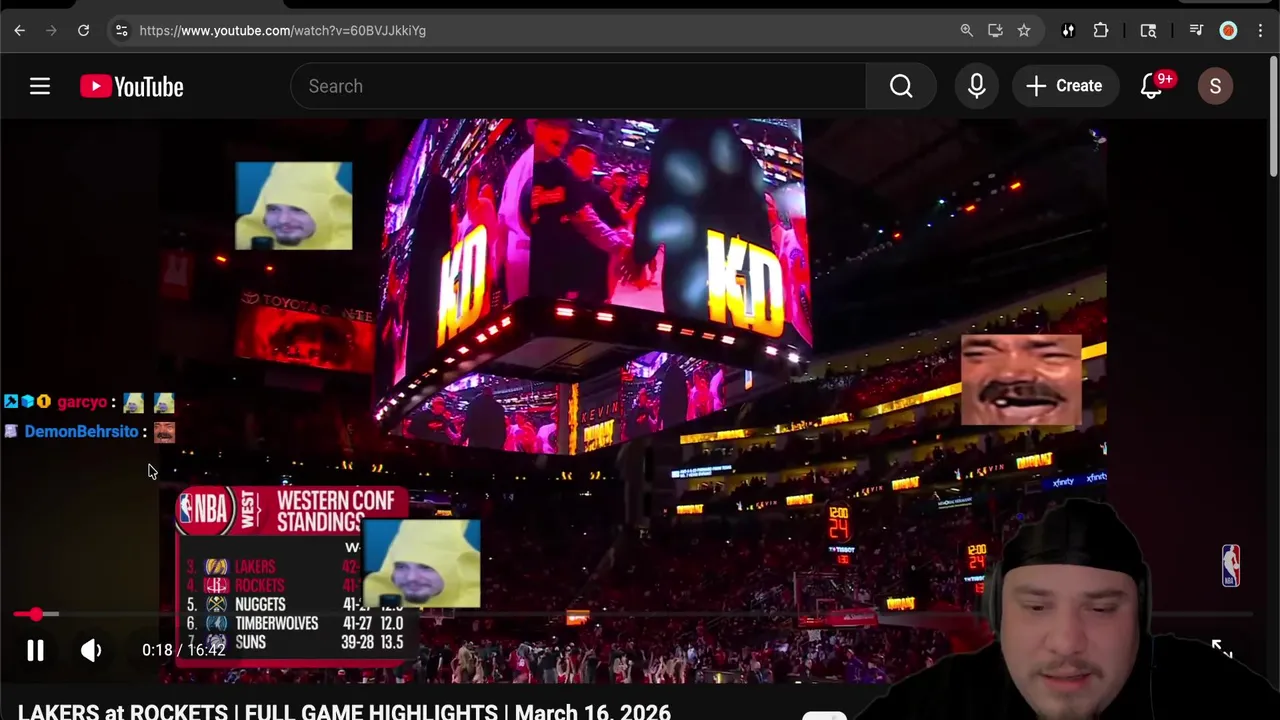Screen dimensions: 1280x720
Task: Open the YouTube guide hamburger menu
Action: 40,86
